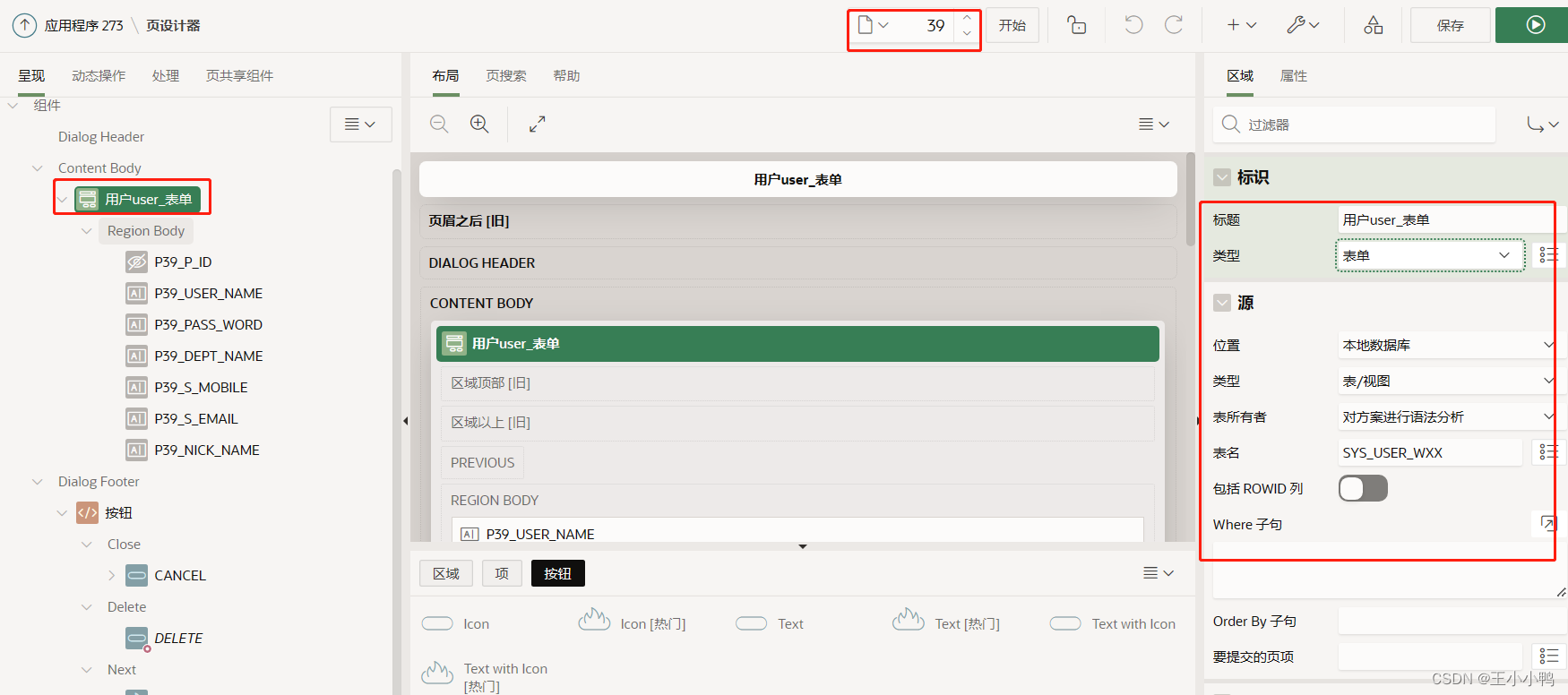This screenshot has width=1568, height=695.
Task: Pick the Icon [热门] button template
Action: tap(632, 621)
